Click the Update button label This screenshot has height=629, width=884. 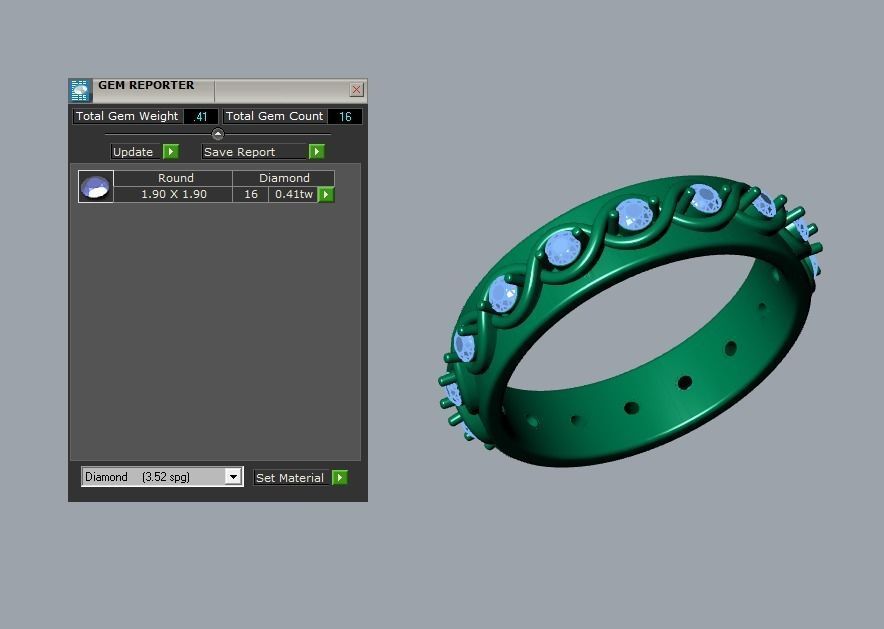coord(136,152)
